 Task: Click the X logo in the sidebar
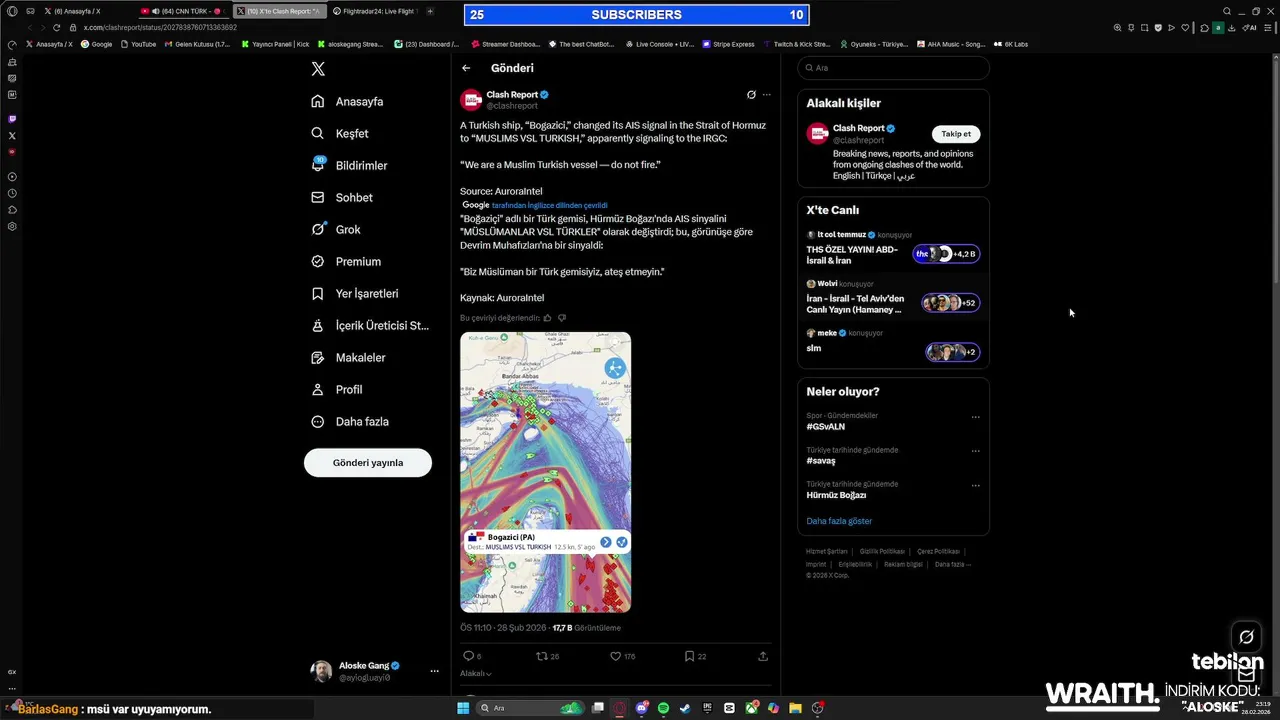click(x=318, y=69)
